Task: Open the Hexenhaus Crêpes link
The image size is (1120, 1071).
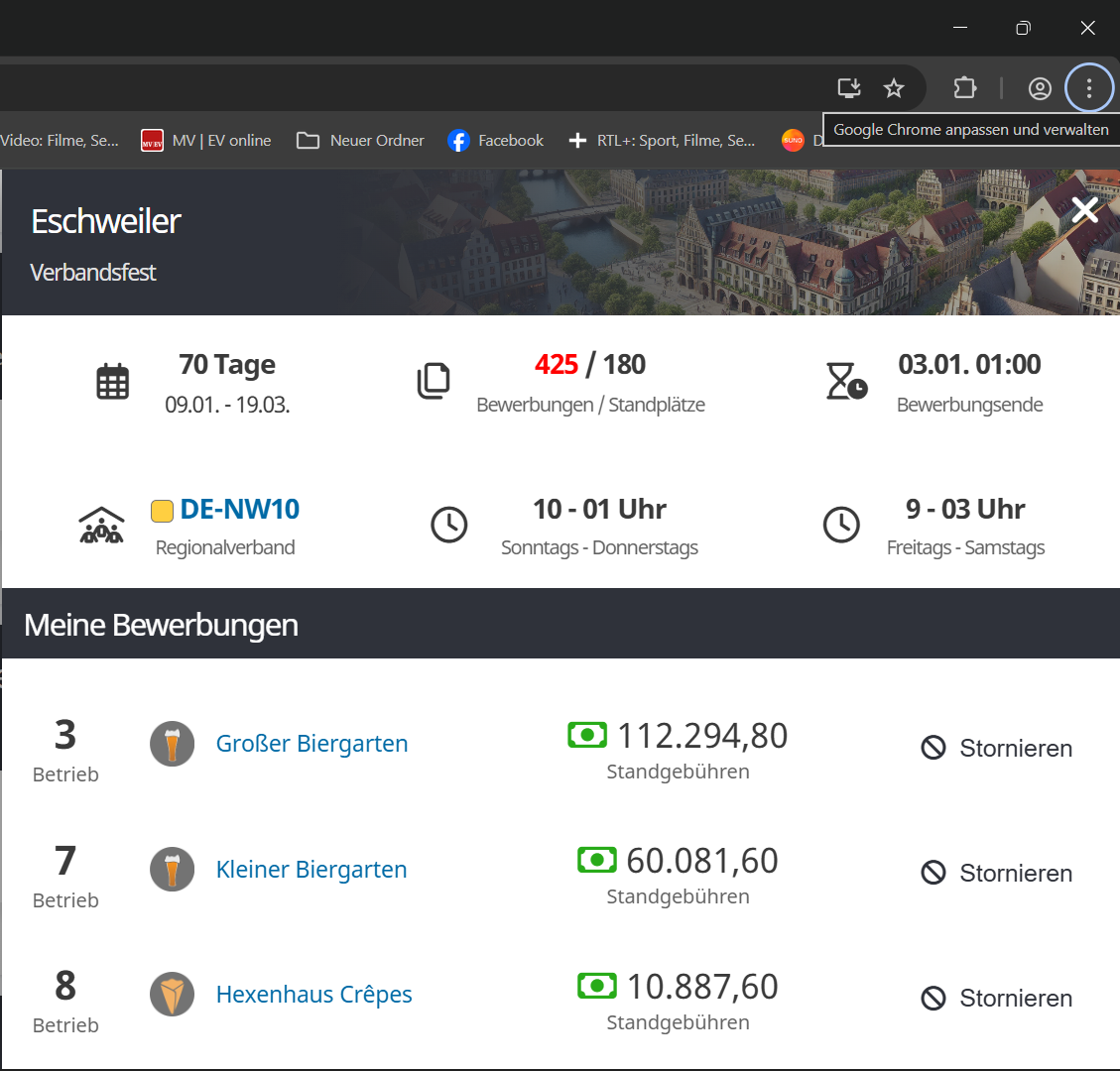Action: pyautogui.click(x=313, y=995)
